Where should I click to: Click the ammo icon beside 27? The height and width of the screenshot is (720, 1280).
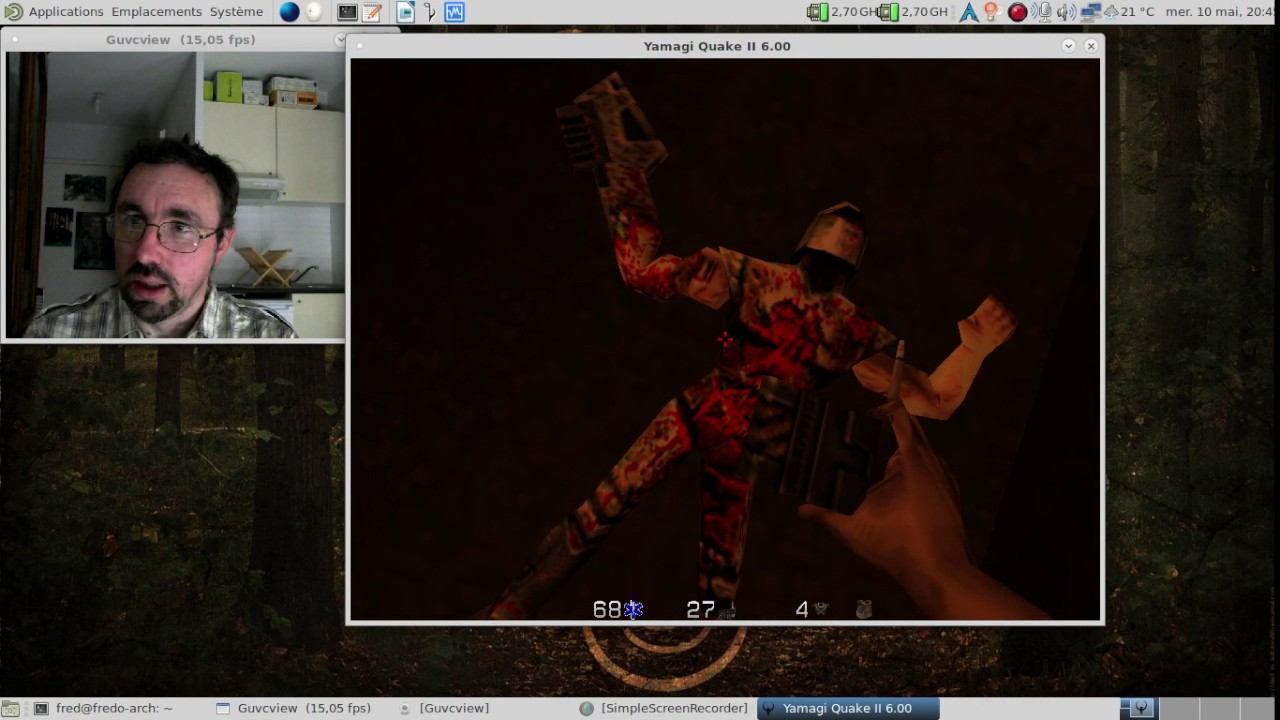click(727, 609)
